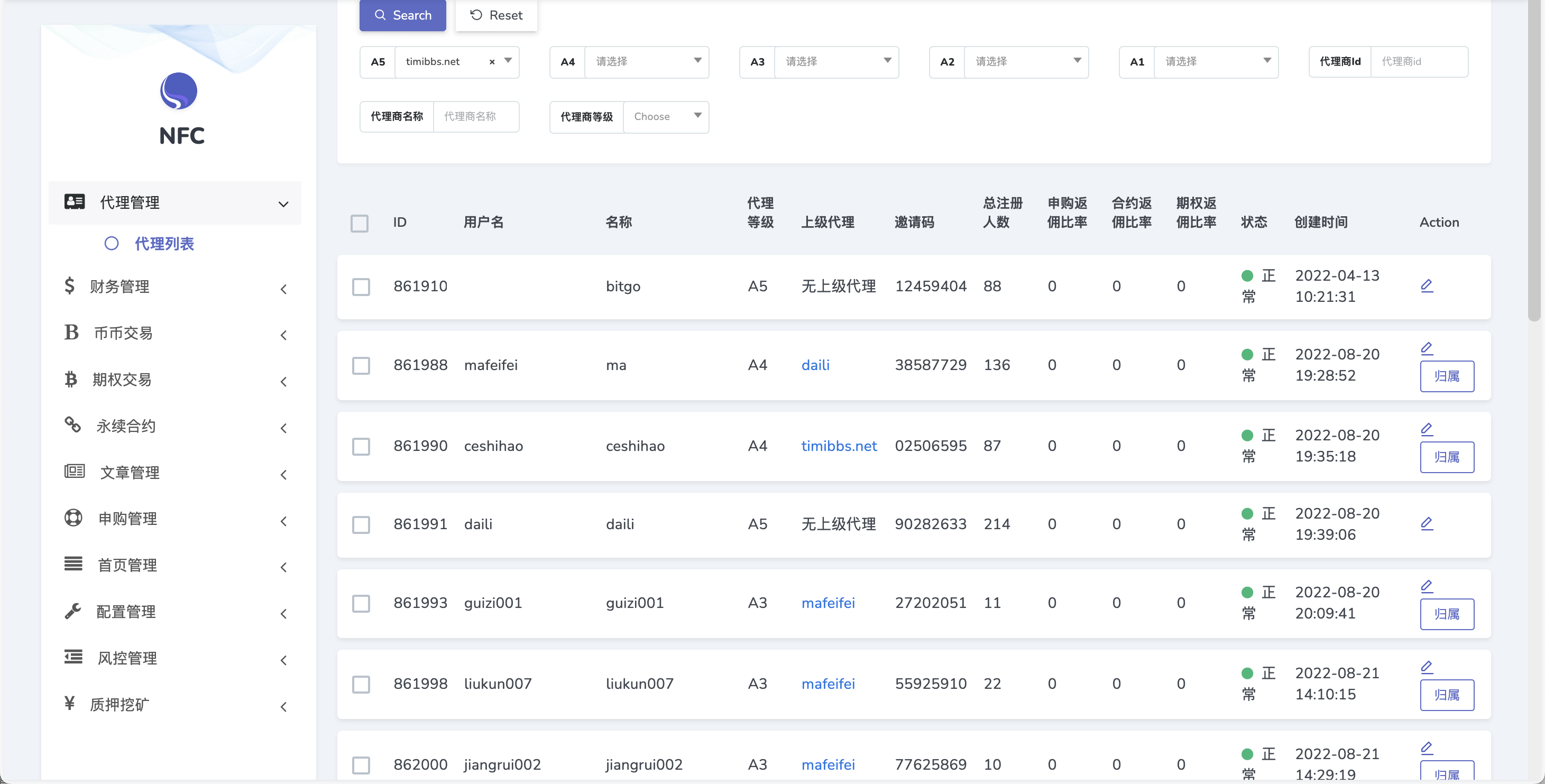Click the Search button
The height and width of the screenshot is (784, 1545).
coord(402,15)
